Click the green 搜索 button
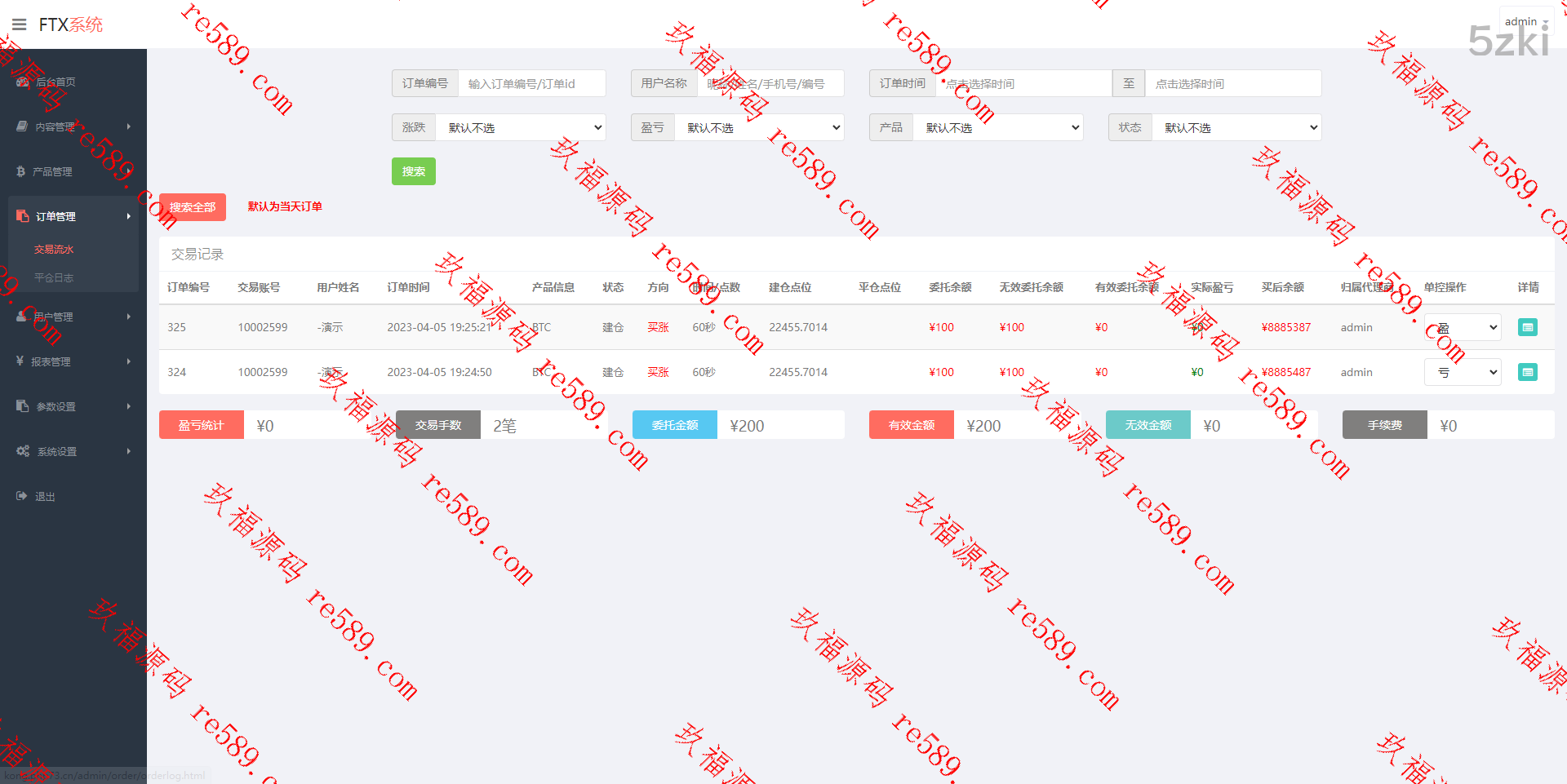This screenshot has width=1567, height=784. coord(414,171)
